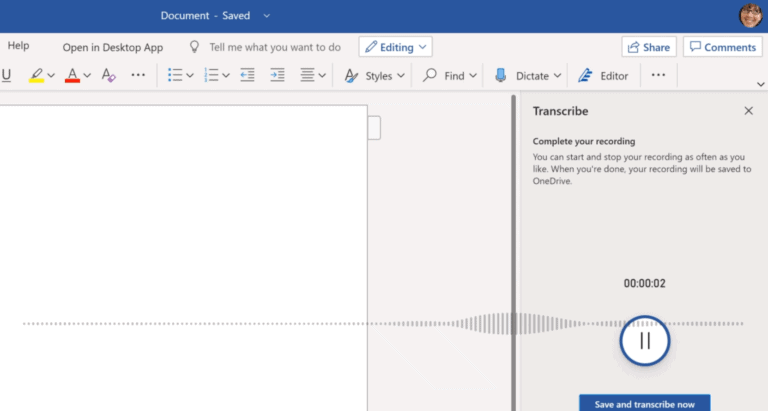Viewport: 768px width, 411px height.
Task: Click the lightbulb Tell me icon
Action: 194,47
